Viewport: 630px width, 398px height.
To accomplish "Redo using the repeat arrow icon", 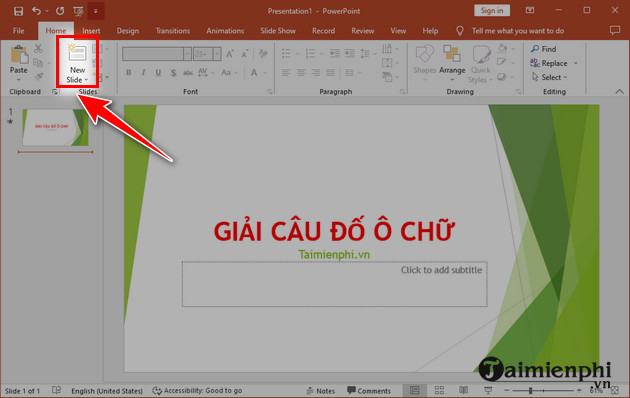I will coord(60,11).
